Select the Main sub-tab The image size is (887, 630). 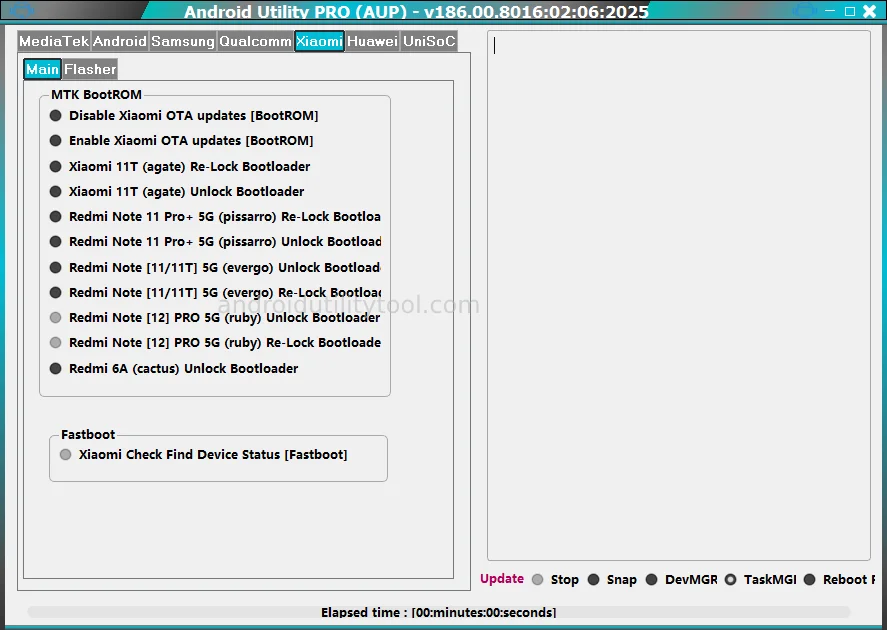(x=42, y=69)
